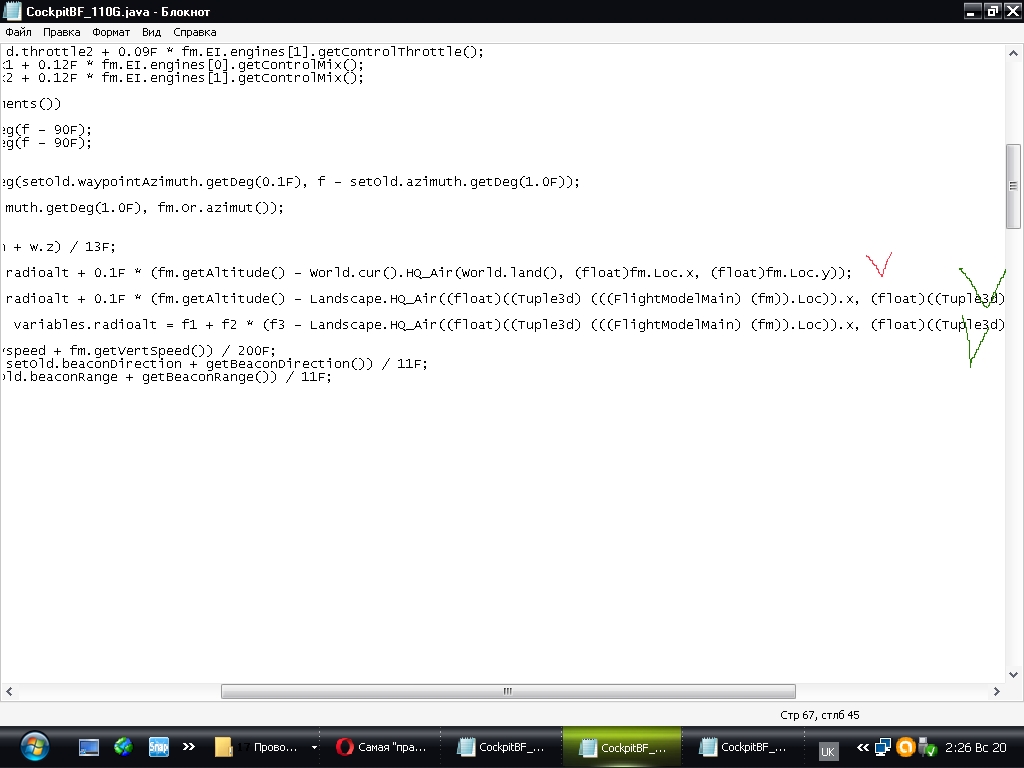
Task: Open the Формат menu
Action: pos(111,32)
